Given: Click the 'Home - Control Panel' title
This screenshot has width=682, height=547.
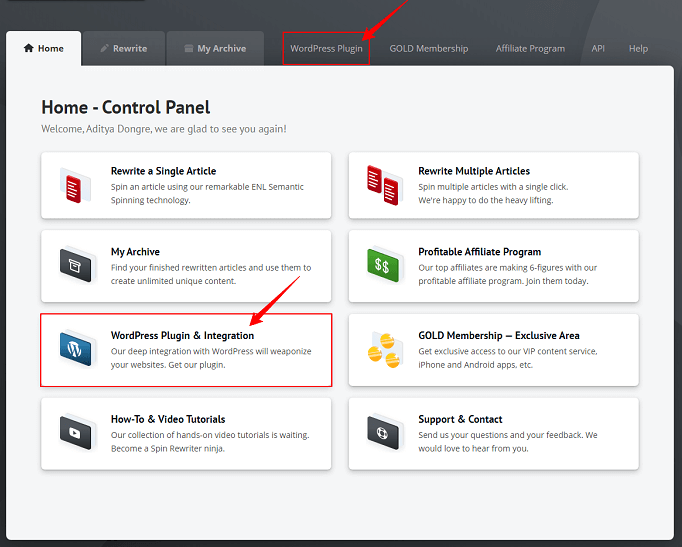Looking at the screenshot, I should (x=126, y=107).
